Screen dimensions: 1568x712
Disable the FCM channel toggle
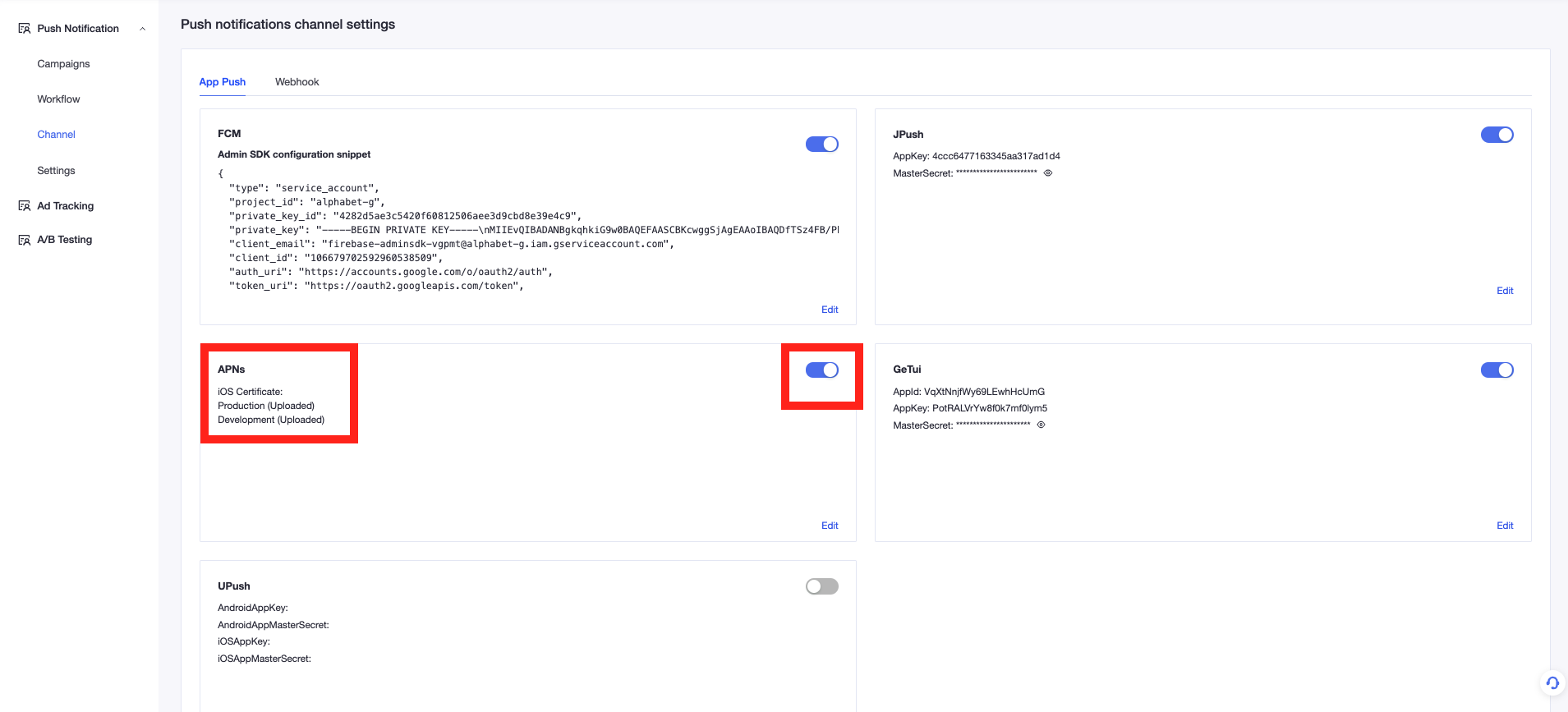point(822,145)
